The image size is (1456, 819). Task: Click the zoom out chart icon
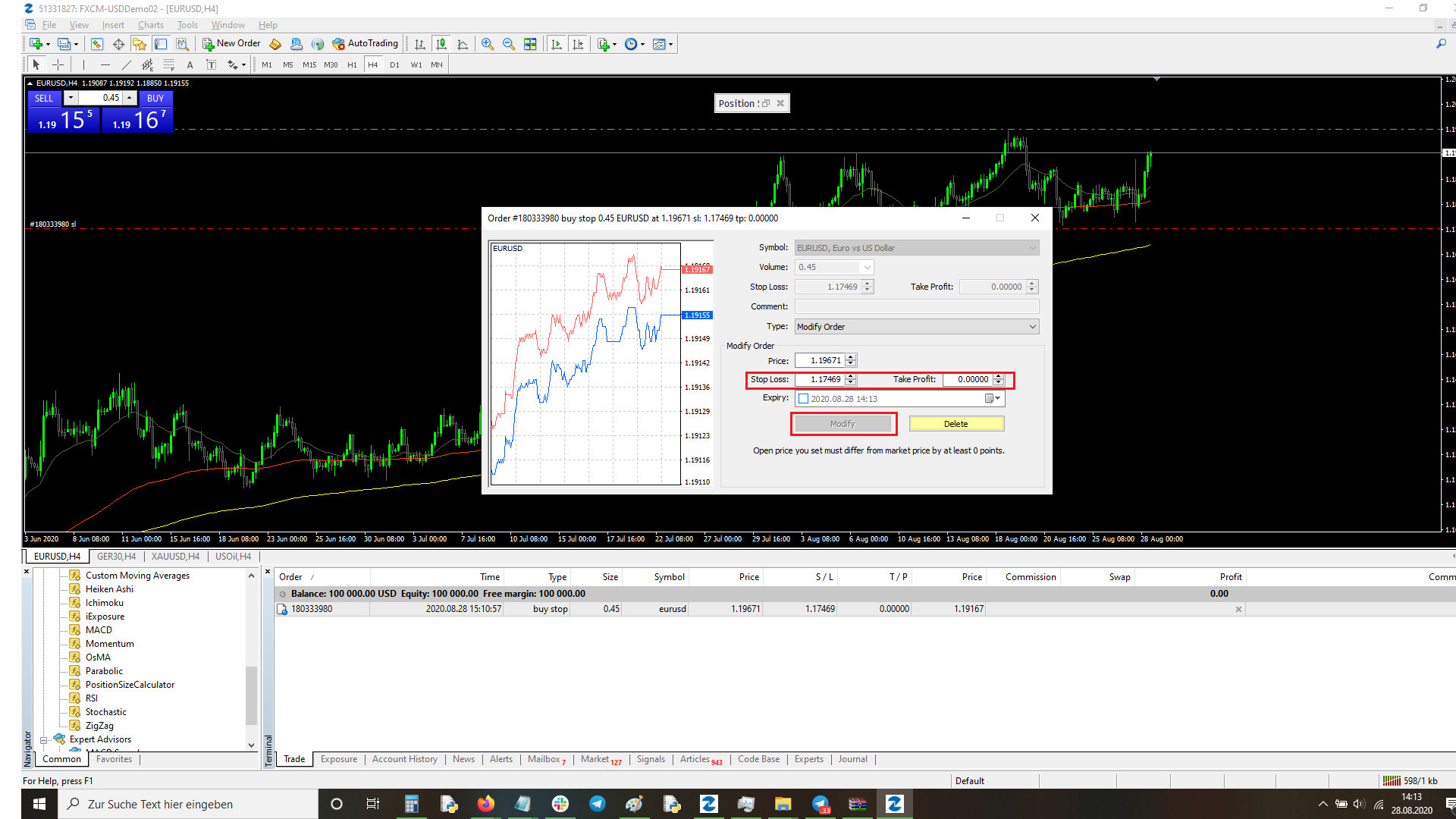coord(509,44)
